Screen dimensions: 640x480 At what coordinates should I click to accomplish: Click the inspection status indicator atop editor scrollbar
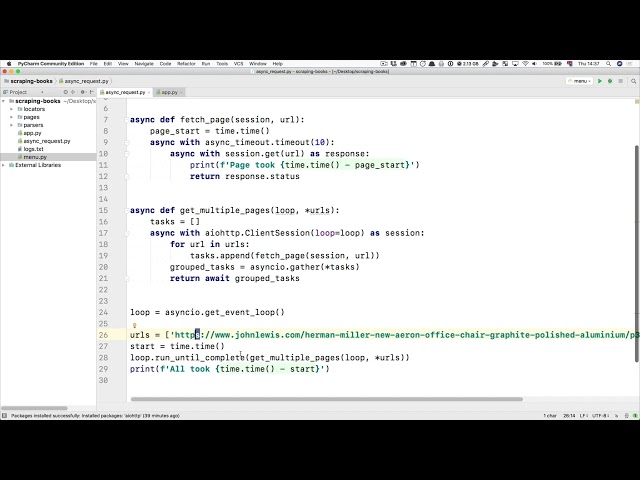(x=636, y=101)
